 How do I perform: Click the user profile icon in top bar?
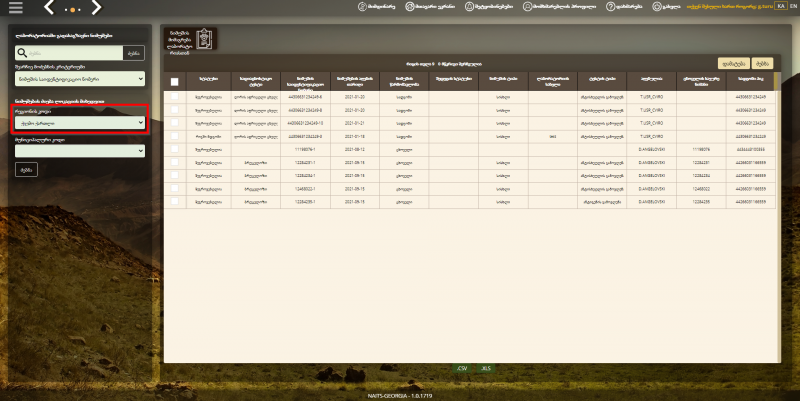pos(527,7)
